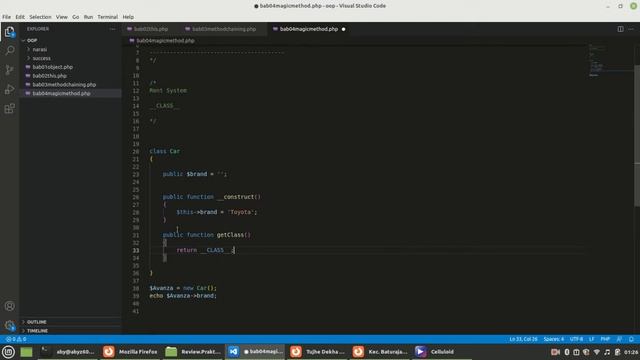Switch to the bab02this.php tab

(x=151, y=29)
